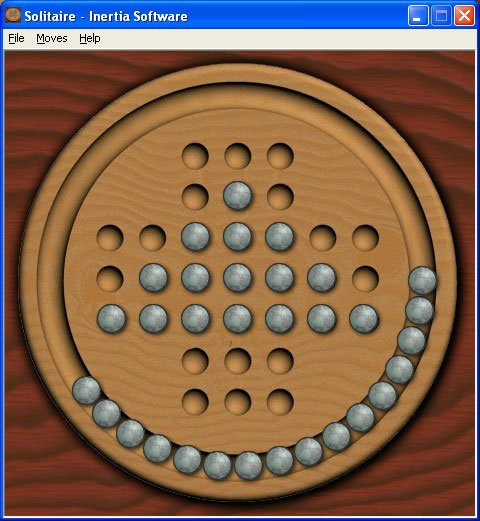Click the topmost captured marble in the right rim
Viewport: 480px width, 521px height.
pyautogui.click(x=422, y=280)
